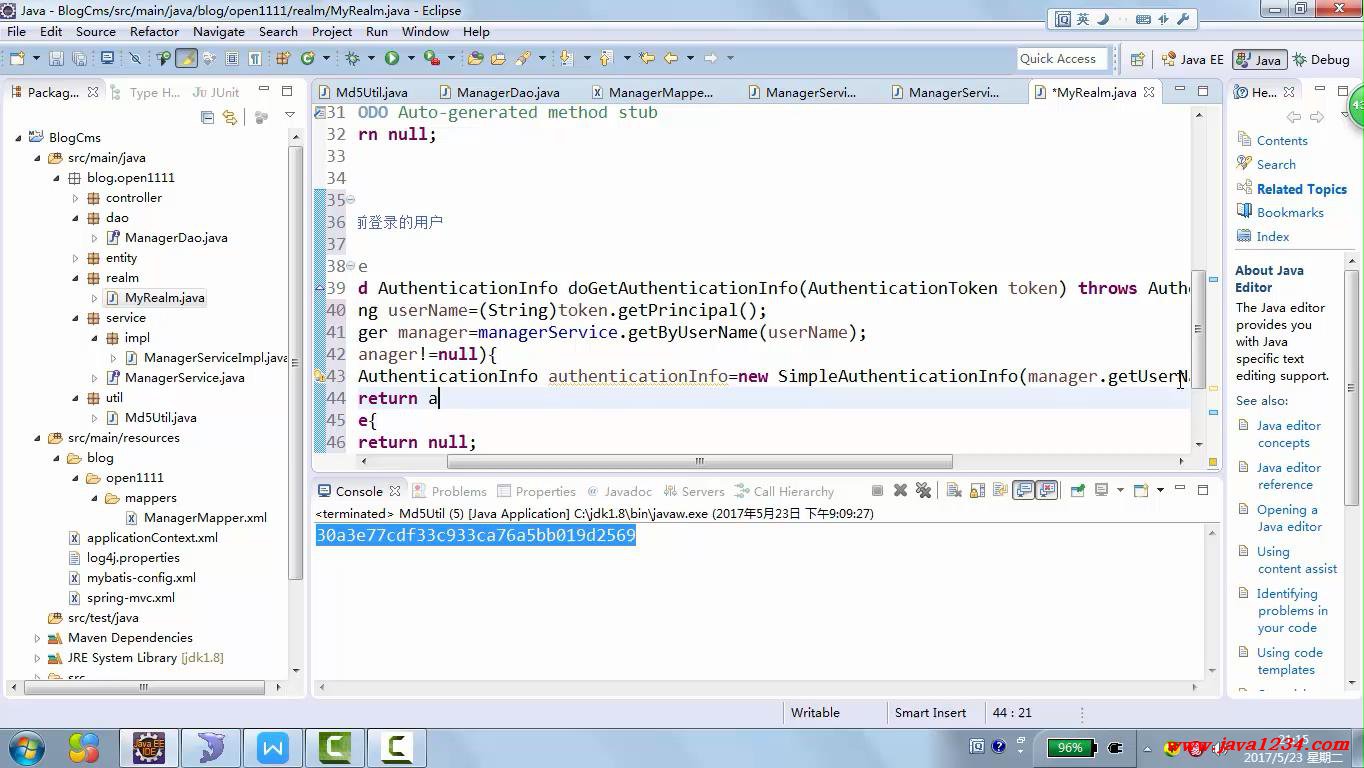Toggle Mark Occurrences highlighter button

coord(187,58)
